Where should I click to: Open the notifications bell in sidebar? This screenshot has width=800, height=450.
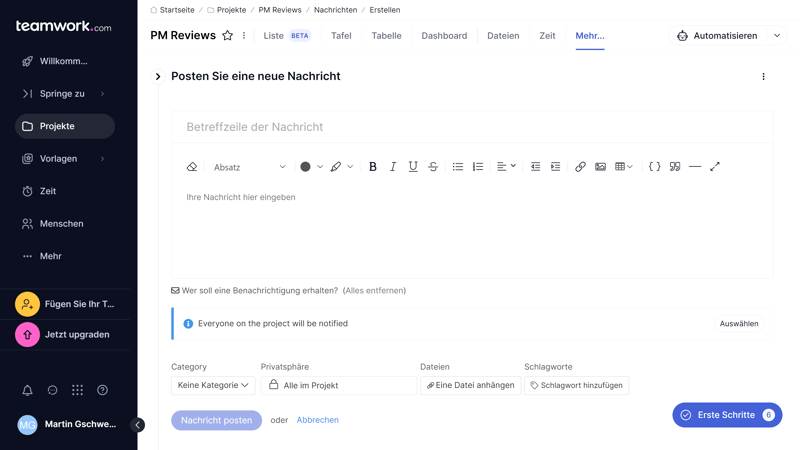point(27,390)
